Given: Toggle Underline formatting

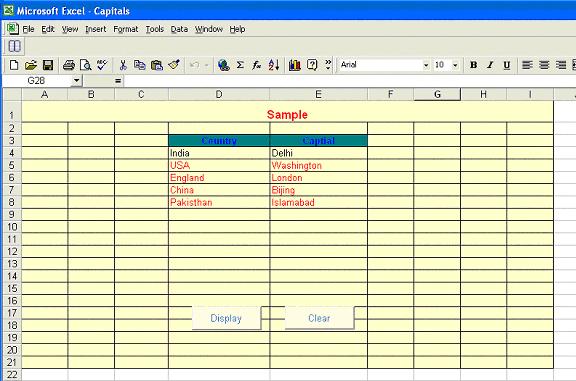Looking at the screenshot, I should coord(507,65).
